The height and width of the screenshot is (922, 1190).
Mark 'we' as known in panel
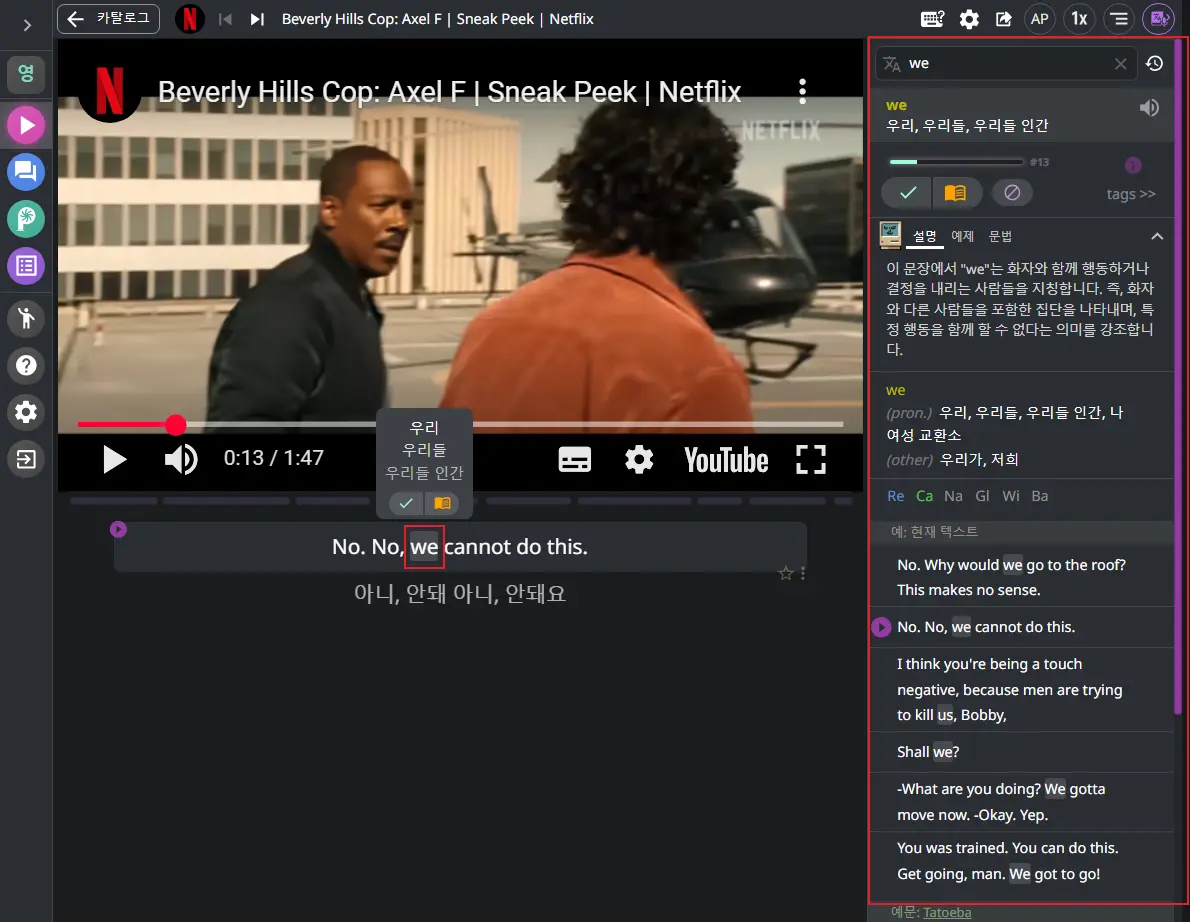908,193
